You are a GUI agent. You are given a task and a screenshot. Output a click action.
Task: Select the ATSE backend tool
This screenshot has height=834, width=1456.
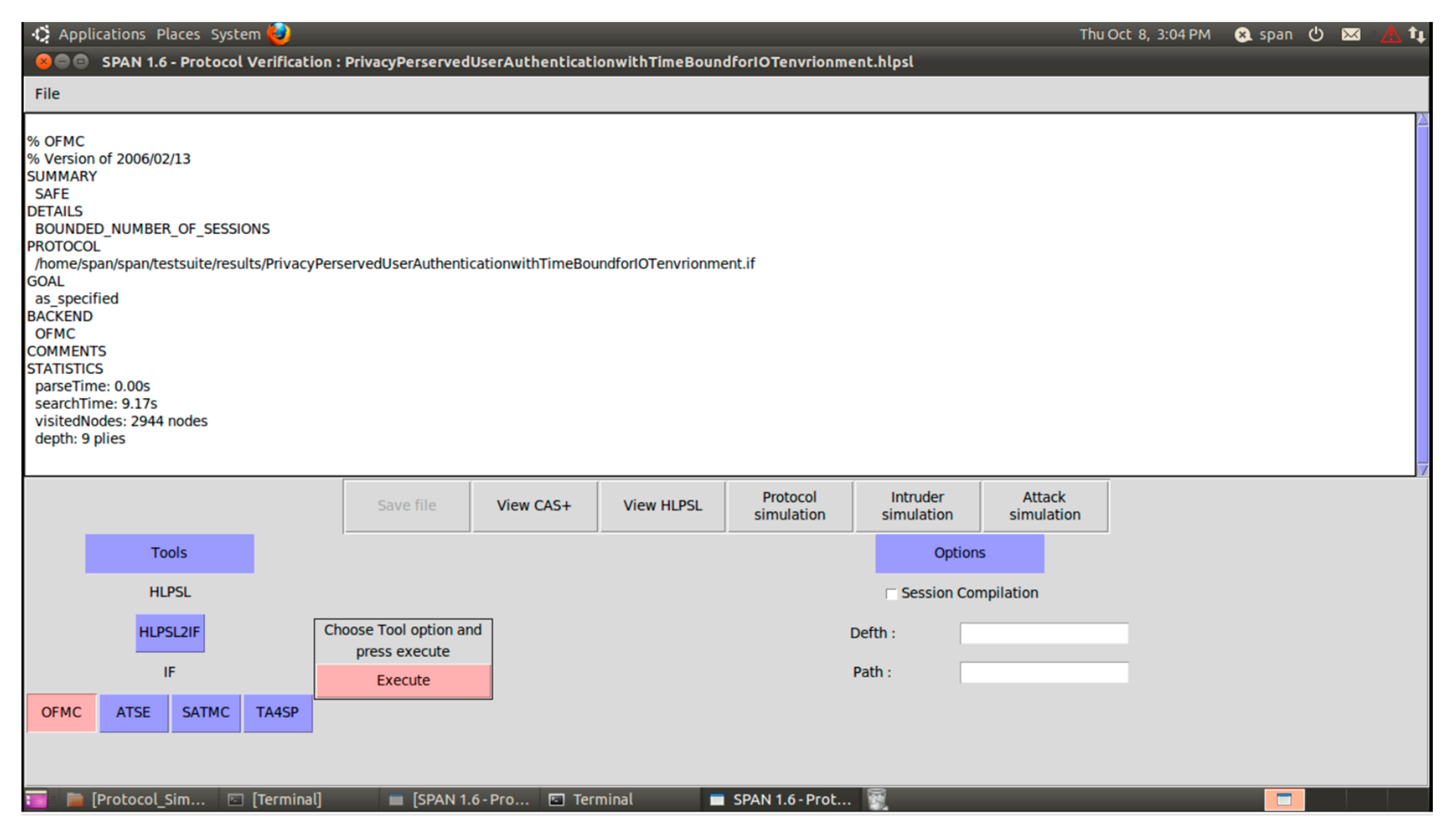(x=133, y=712)
